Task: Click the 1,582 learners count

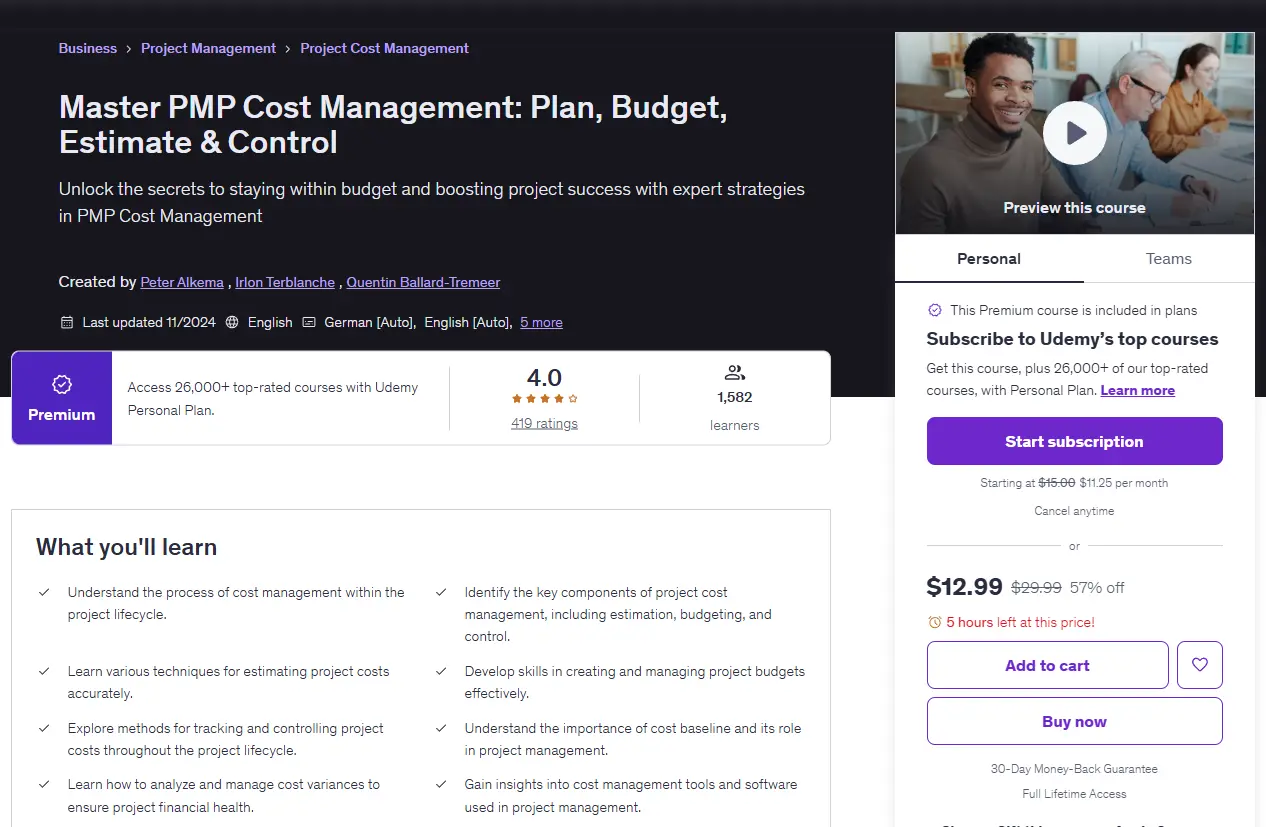Action: [735, 397]
